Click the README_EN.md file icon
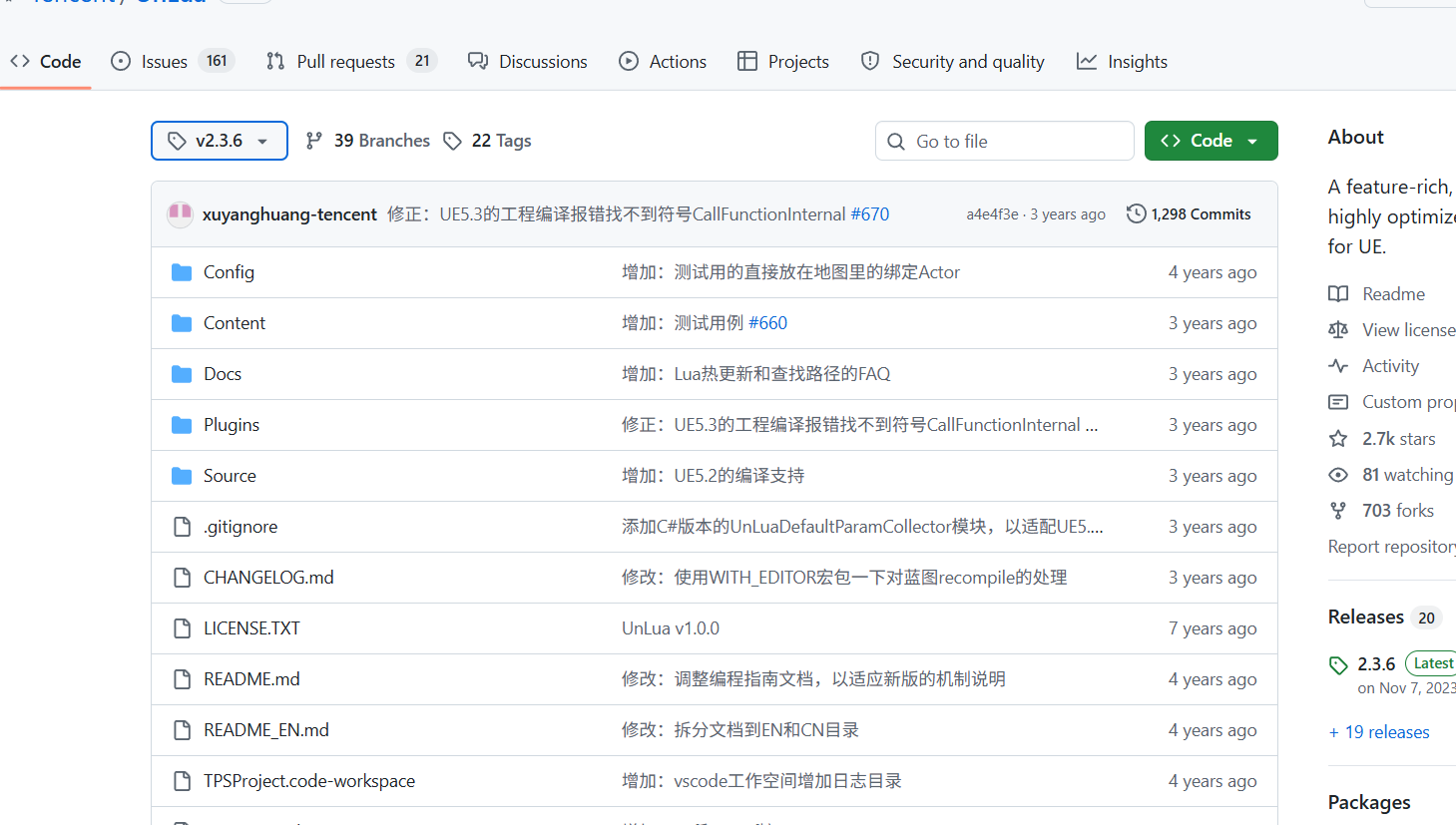1456x825 pixels. [x=182, y=730]
